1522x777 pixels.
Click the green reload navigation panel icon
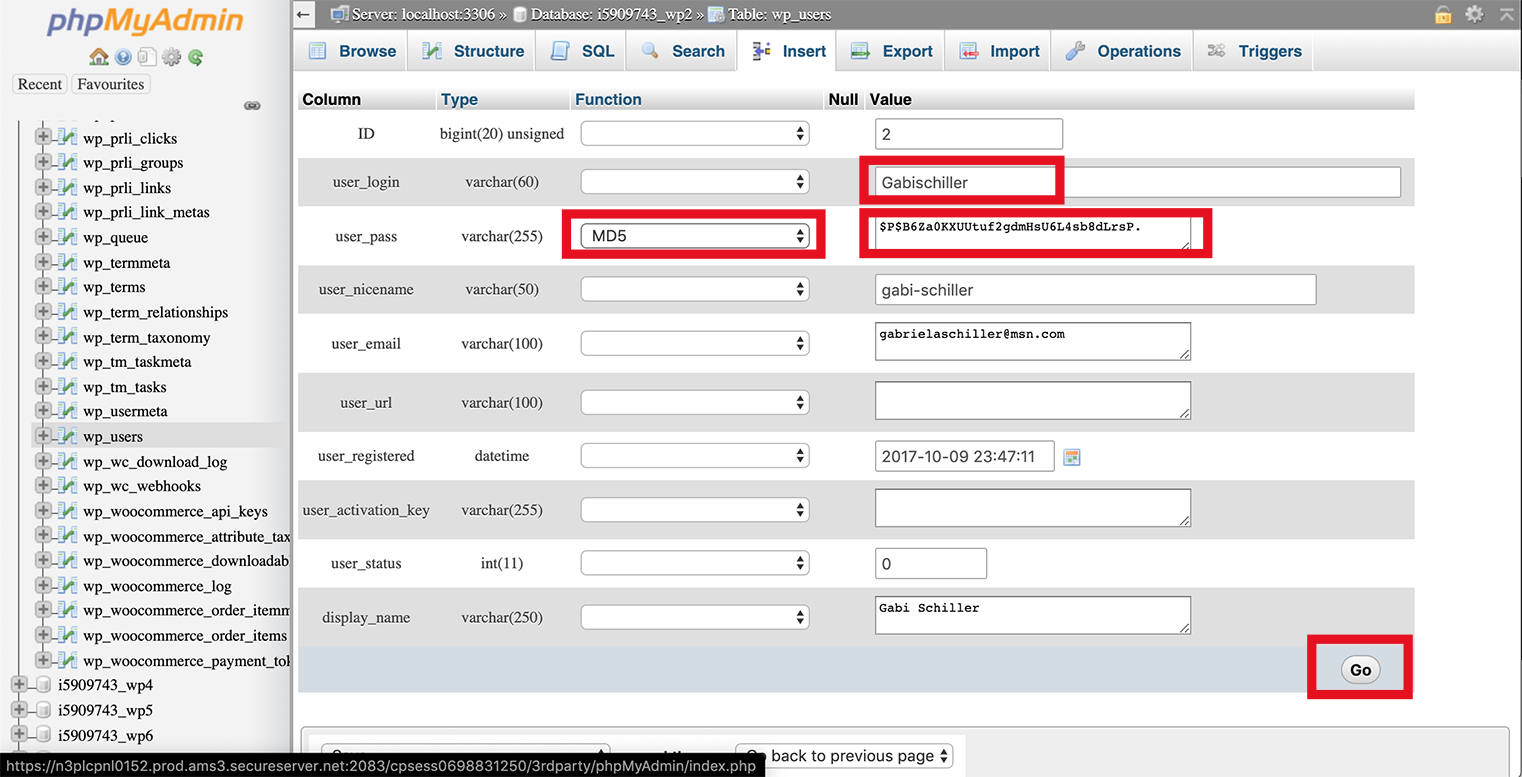click(196, 57)
